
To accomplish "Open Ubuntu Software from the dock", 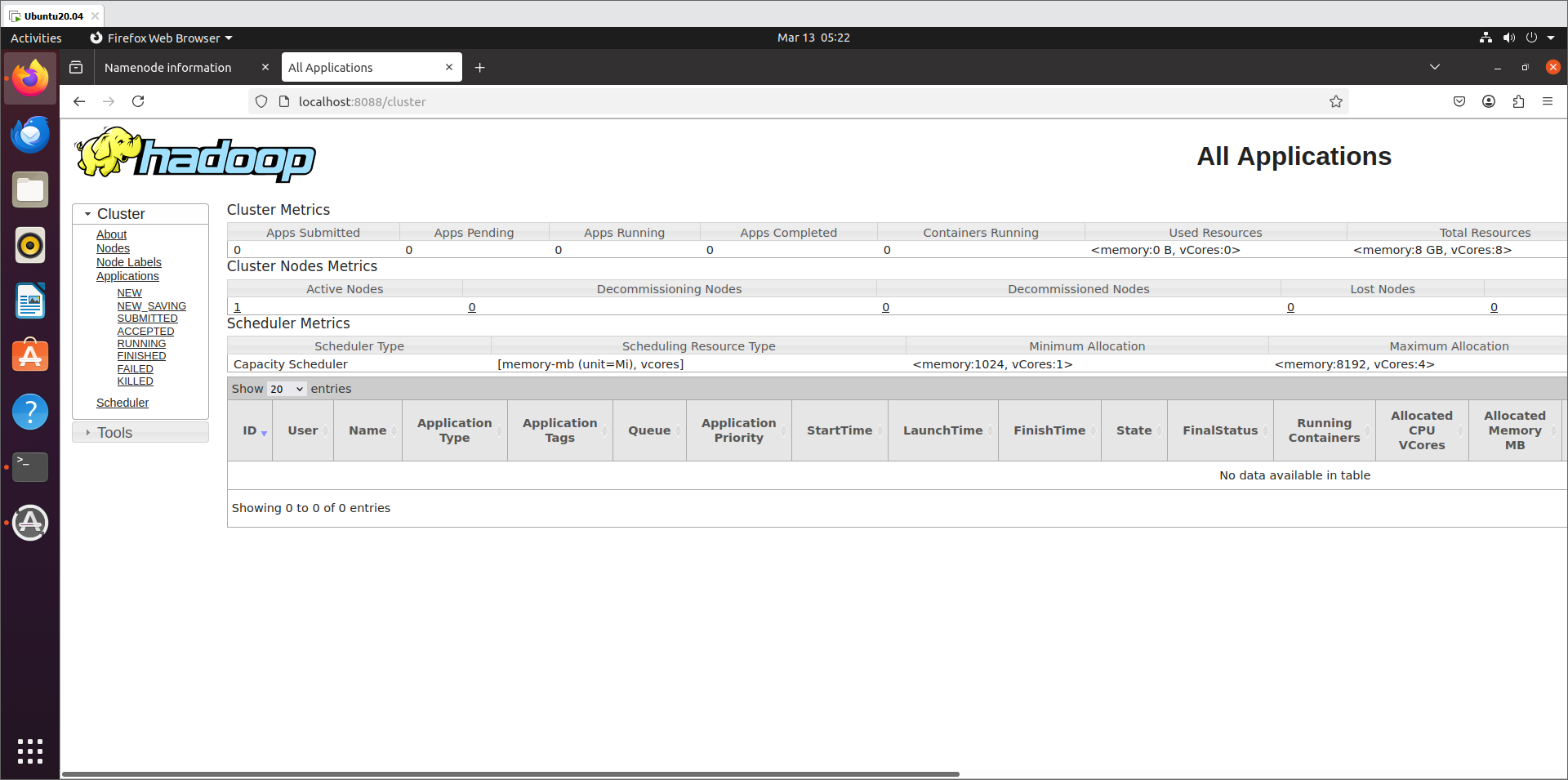I will (x=29, y=356).
